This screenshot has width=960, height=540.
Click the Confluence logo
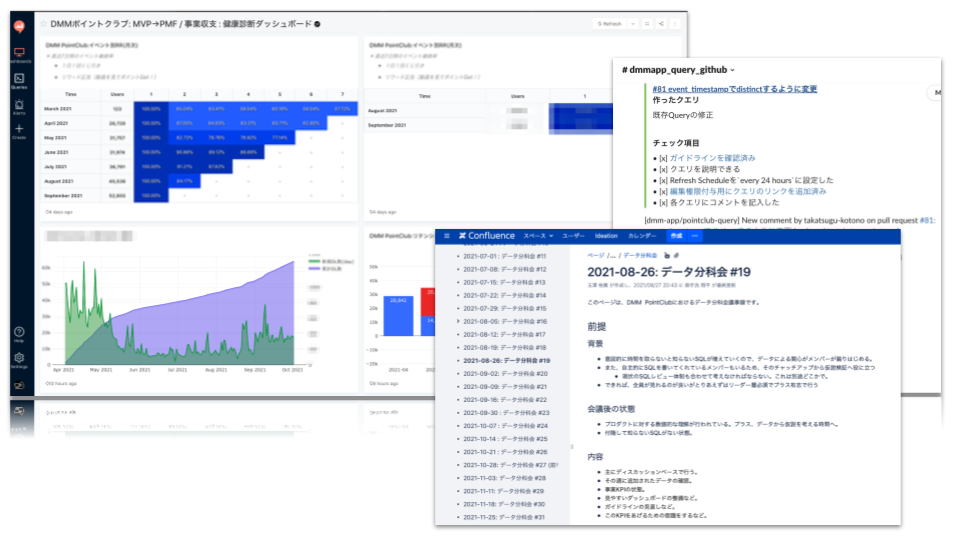(487, 236)
